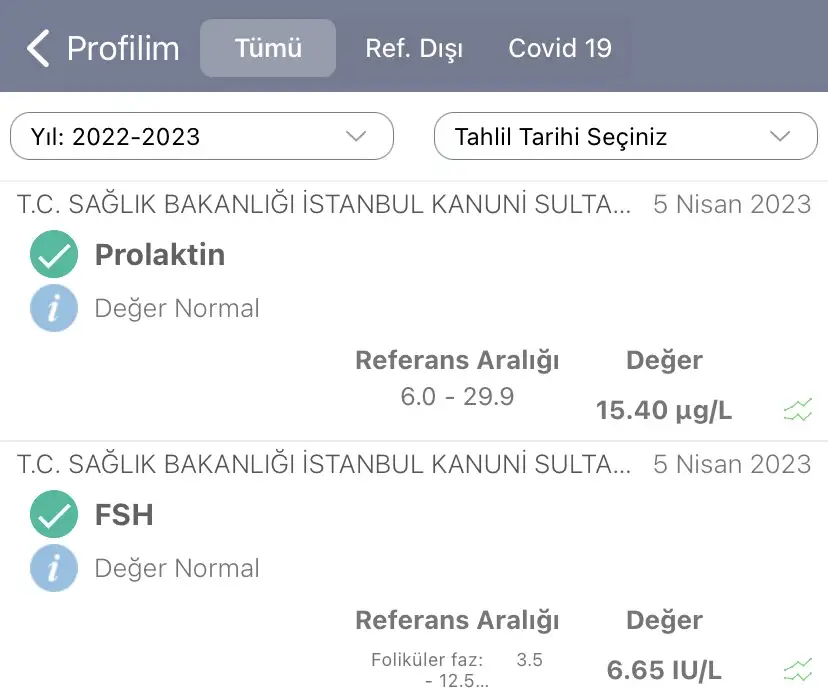The height and width of the screenshot is (694, 828).
Task: Expand Tahlil Tarihi Seçiniz dropdown
Action: coord(625,137)
